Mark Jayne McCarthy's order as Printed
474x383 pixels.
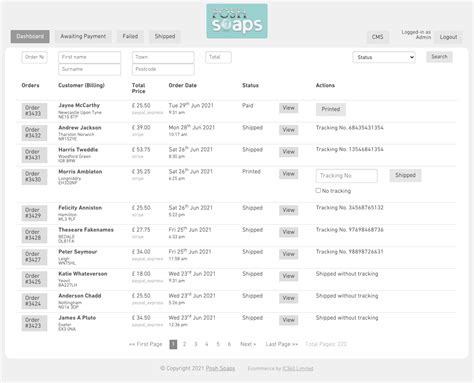(x=331, y=109)
